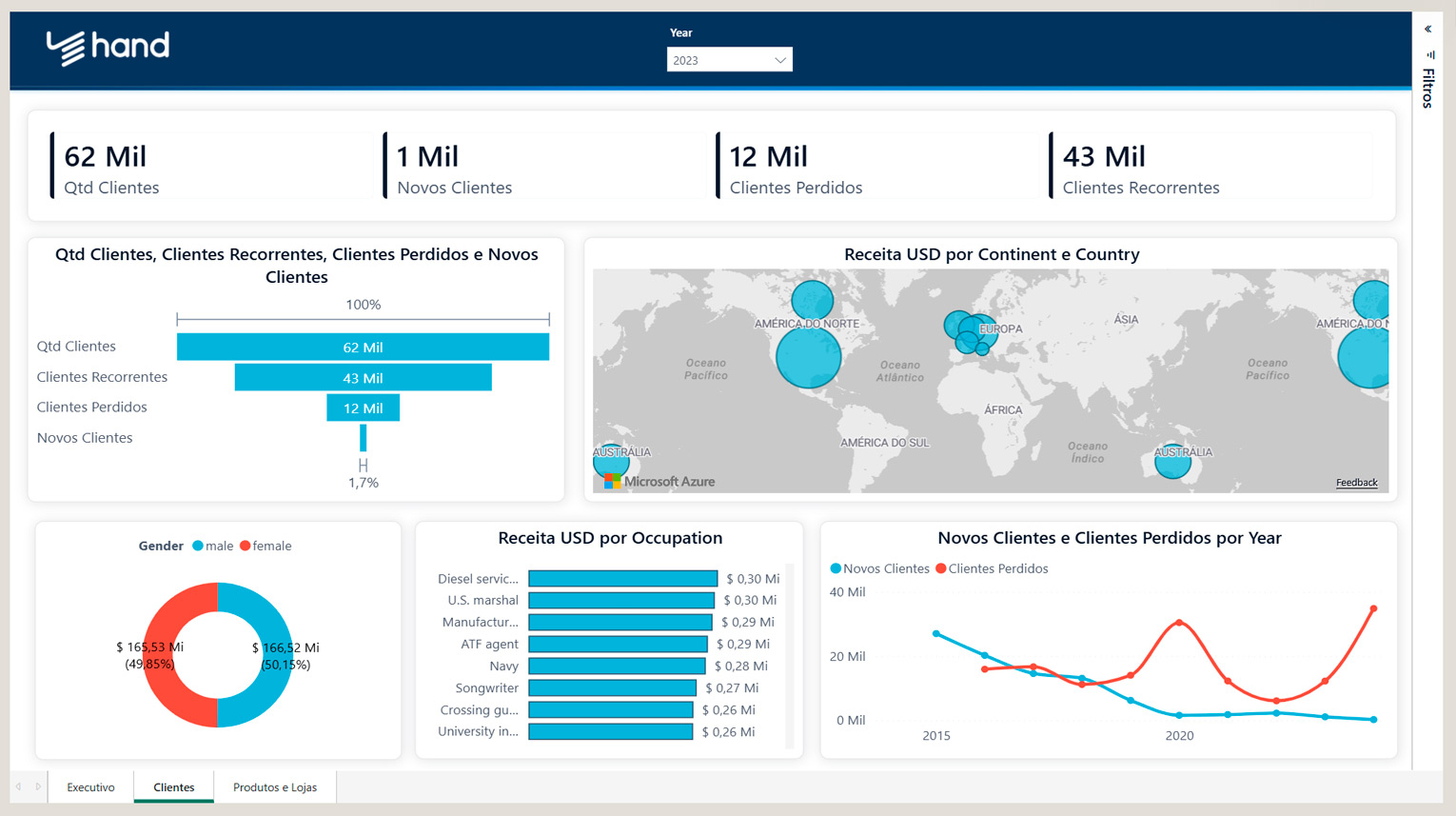Select the Europa bubble cluster on map
This screenshot has height=816, width=1456.
click(x=971, y=332)
